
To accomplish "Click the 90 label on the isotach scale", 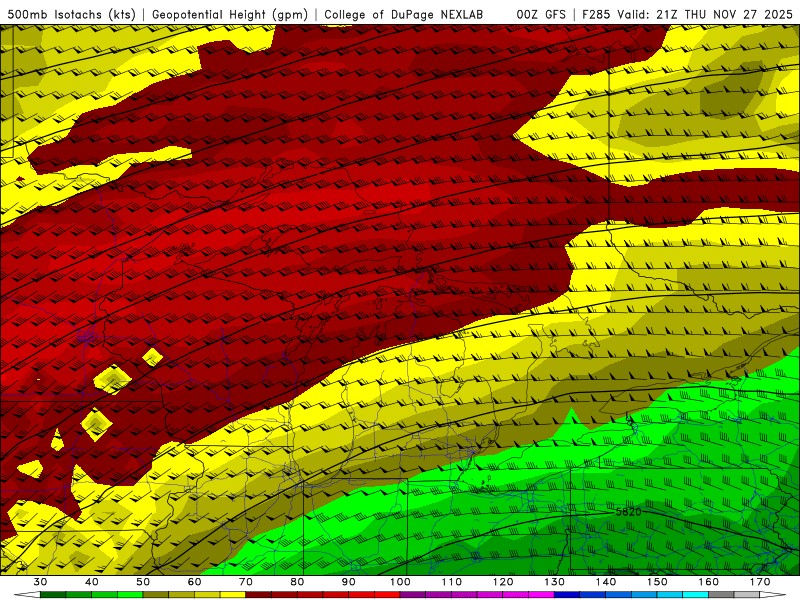I will (x=349, y=582).
